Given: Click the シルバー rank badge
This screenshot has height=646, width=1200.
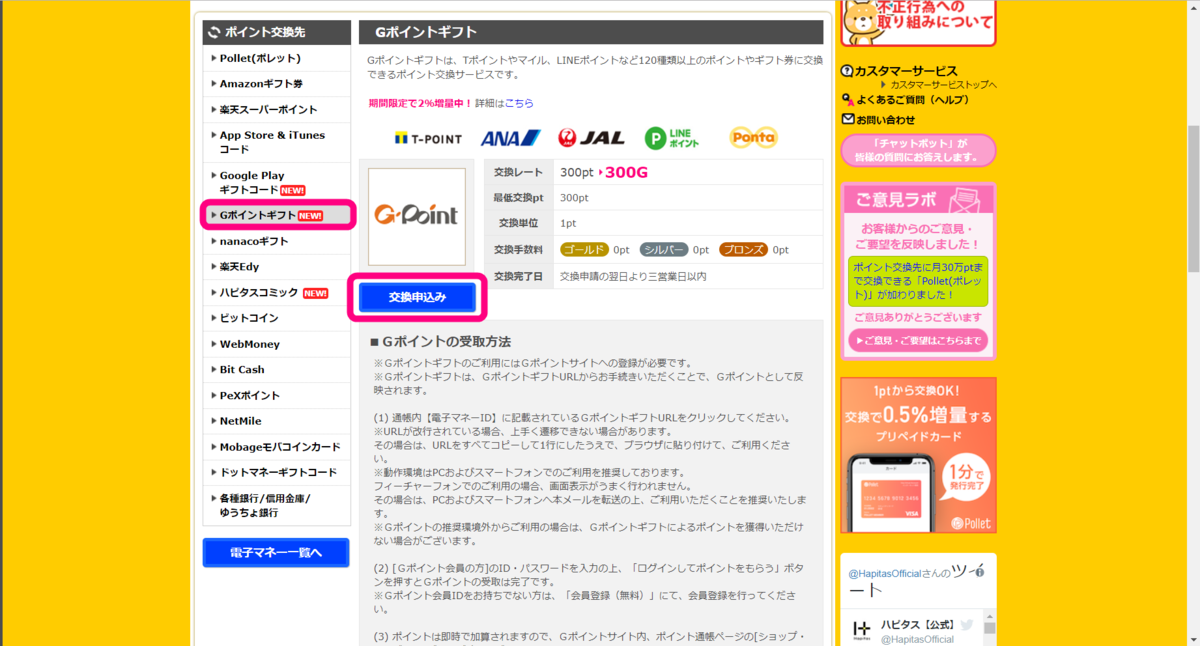Looking at the screenshot, I should [x=664, y=250].
